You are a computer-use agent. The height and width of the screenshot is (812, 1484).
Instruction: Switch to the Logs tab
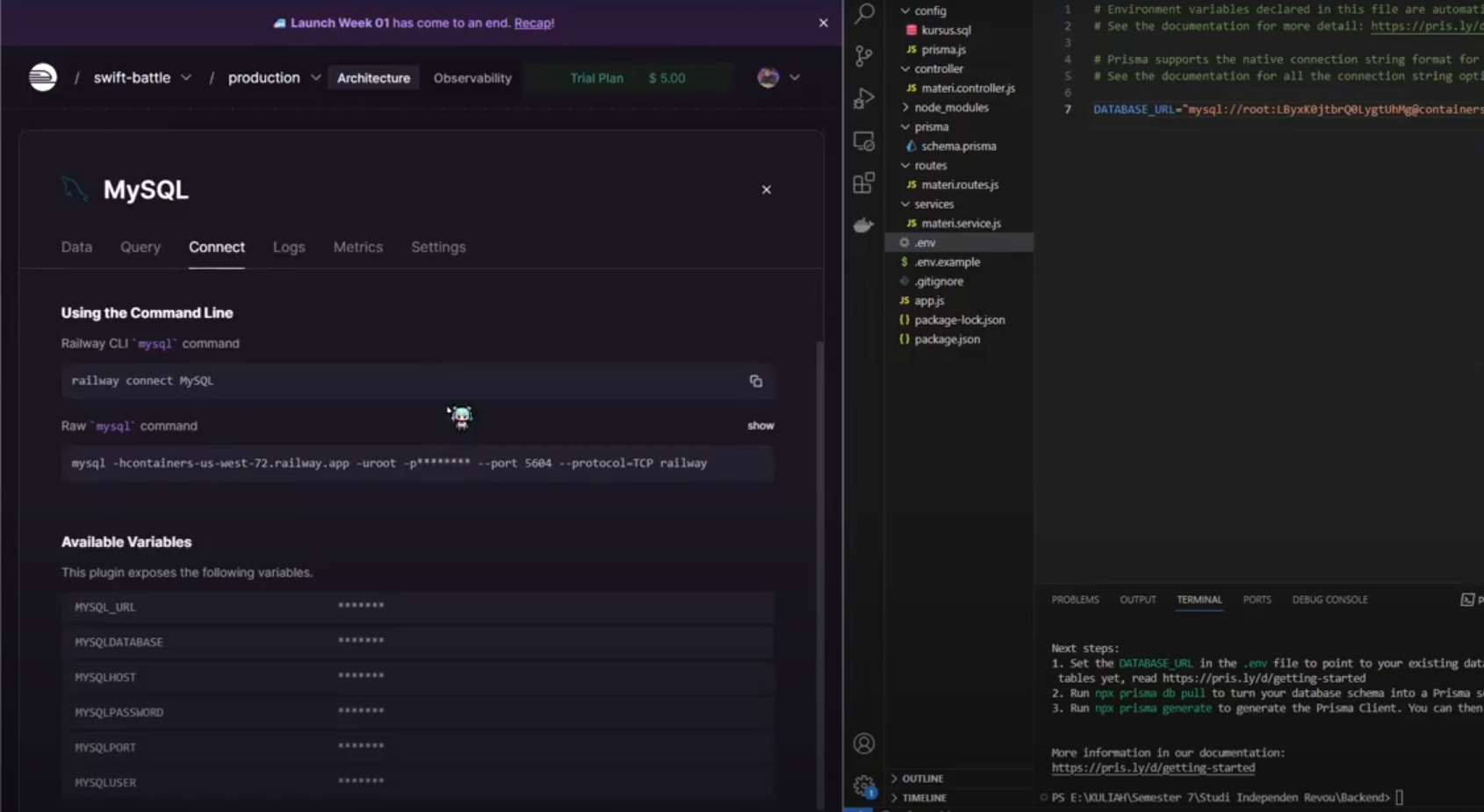point(289,248)
